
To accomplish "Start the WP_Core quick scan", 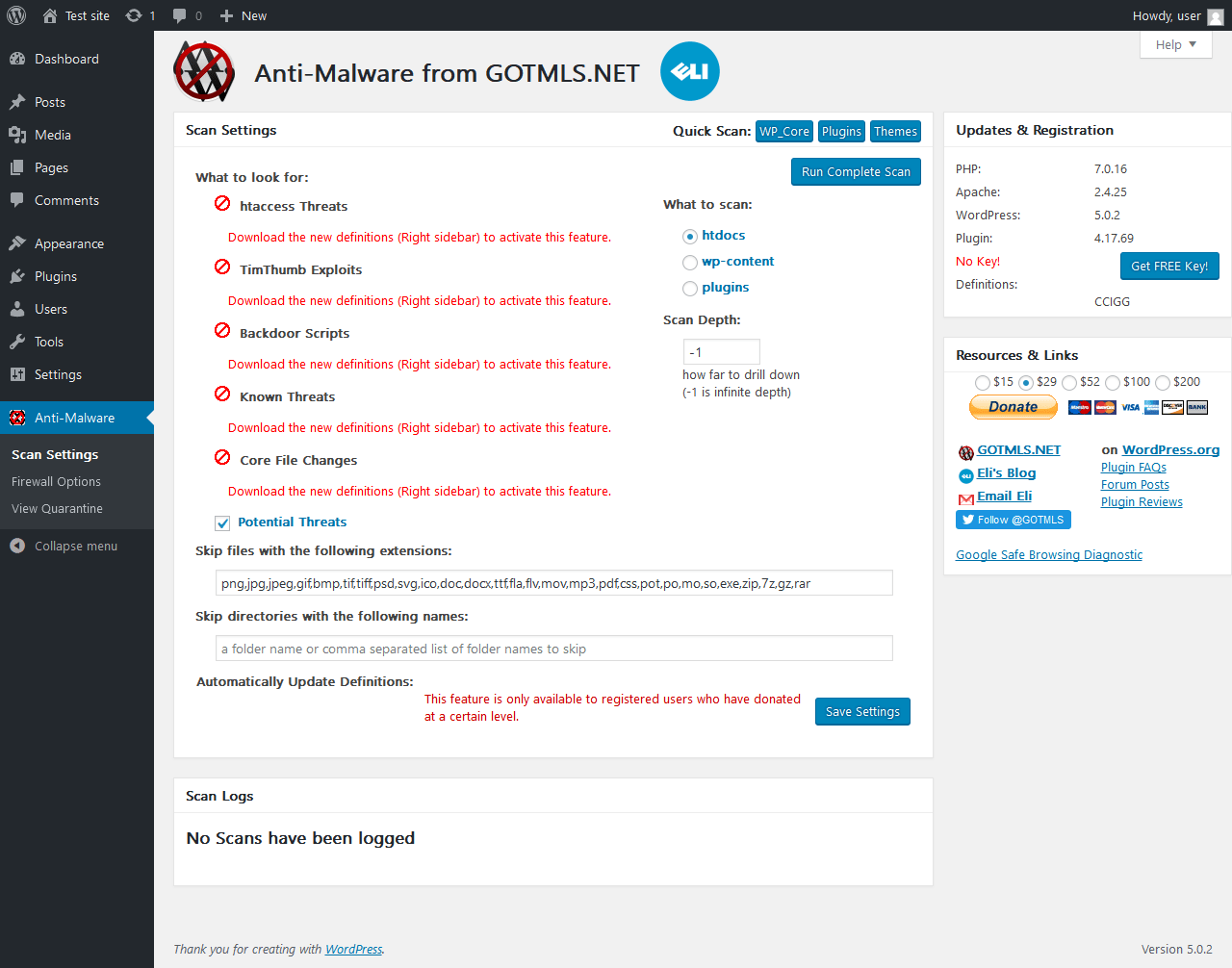I will tap(784, 132).
